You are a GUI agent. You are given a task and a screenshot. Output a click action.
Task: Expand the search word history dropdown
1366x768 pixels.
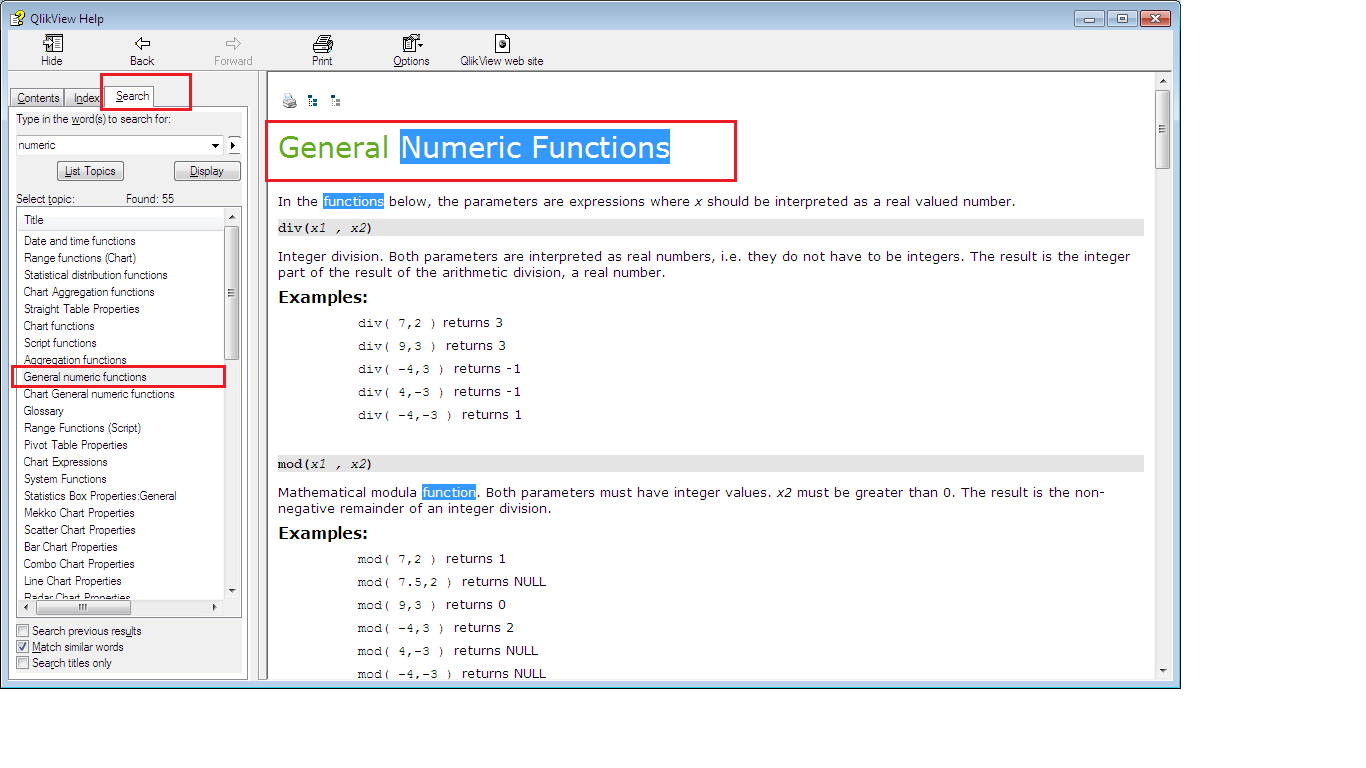click(216, 145)
